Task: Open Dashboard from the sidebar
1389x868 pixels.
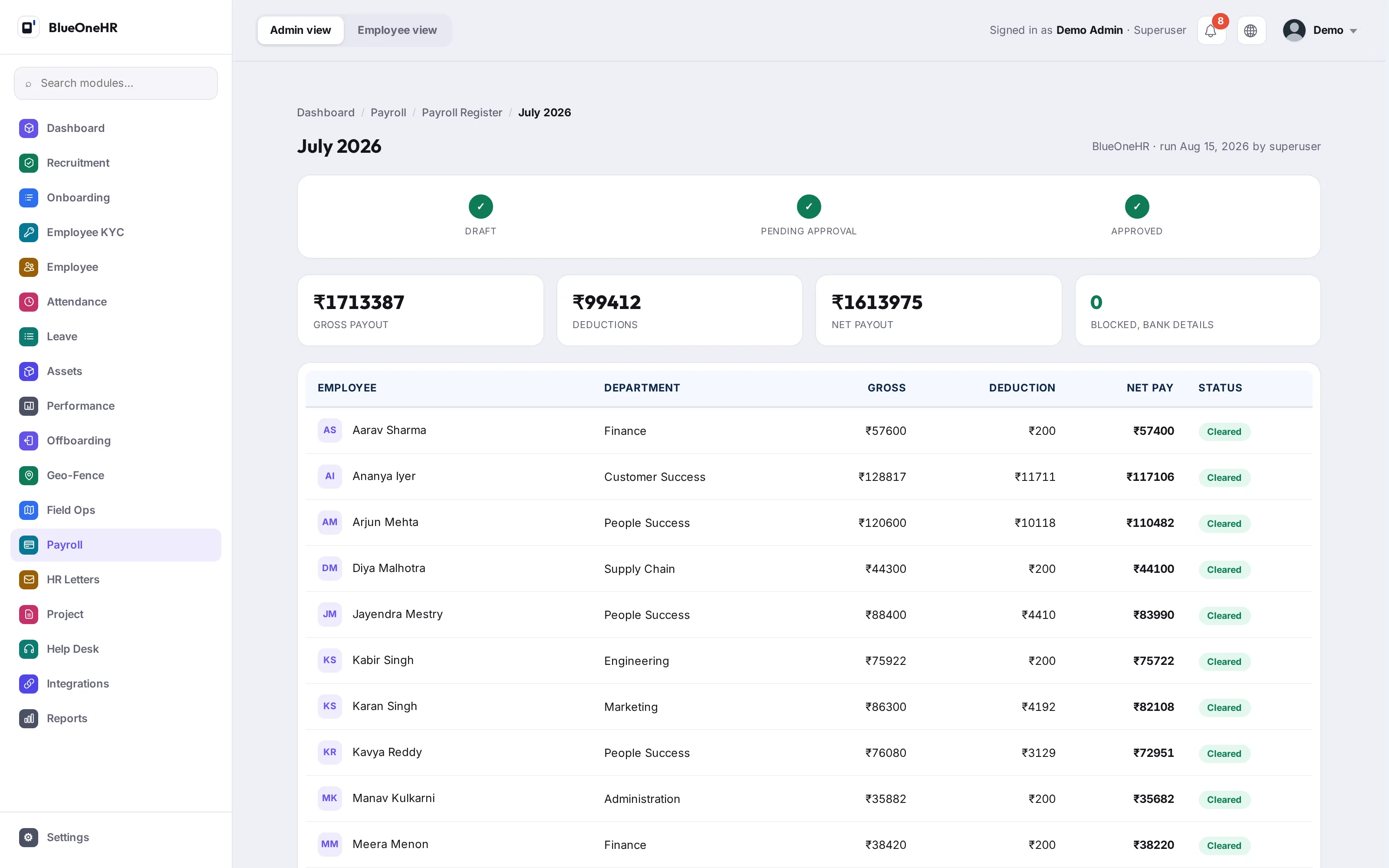Action: 115,128
